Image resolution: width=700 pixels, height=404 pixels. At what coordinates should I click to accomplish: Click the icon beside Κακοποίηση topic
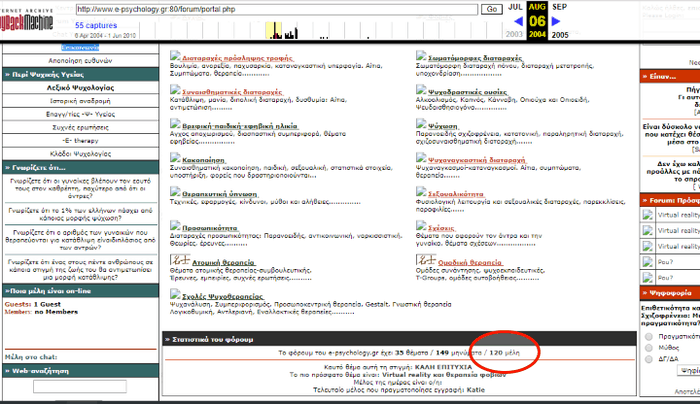click(x=175, y=160)
